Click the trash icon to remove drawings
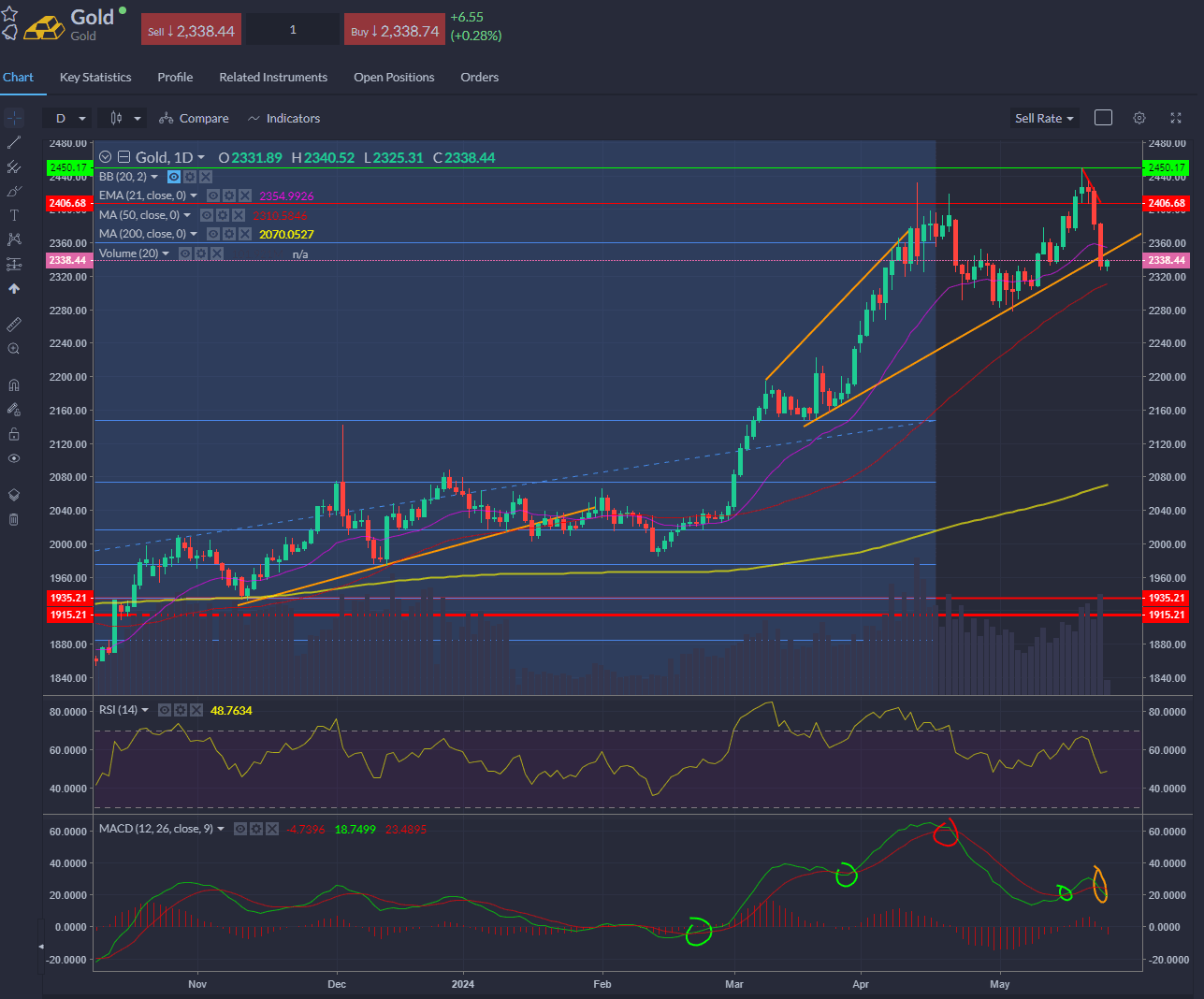Viewport: 1204px width, 999px height. pos(14,519)
